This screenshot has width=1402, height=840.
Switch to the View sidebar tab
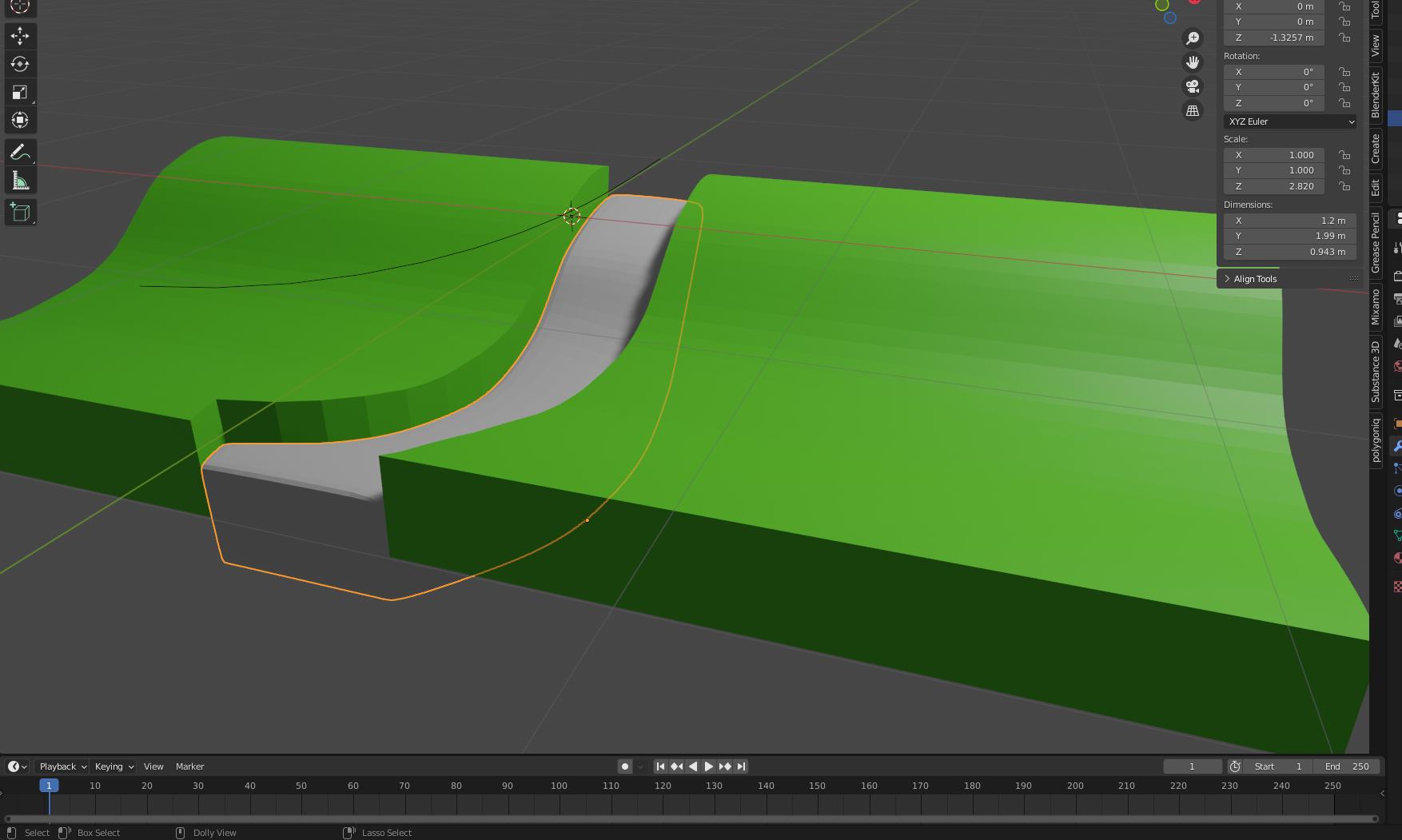click(1376, 45)
